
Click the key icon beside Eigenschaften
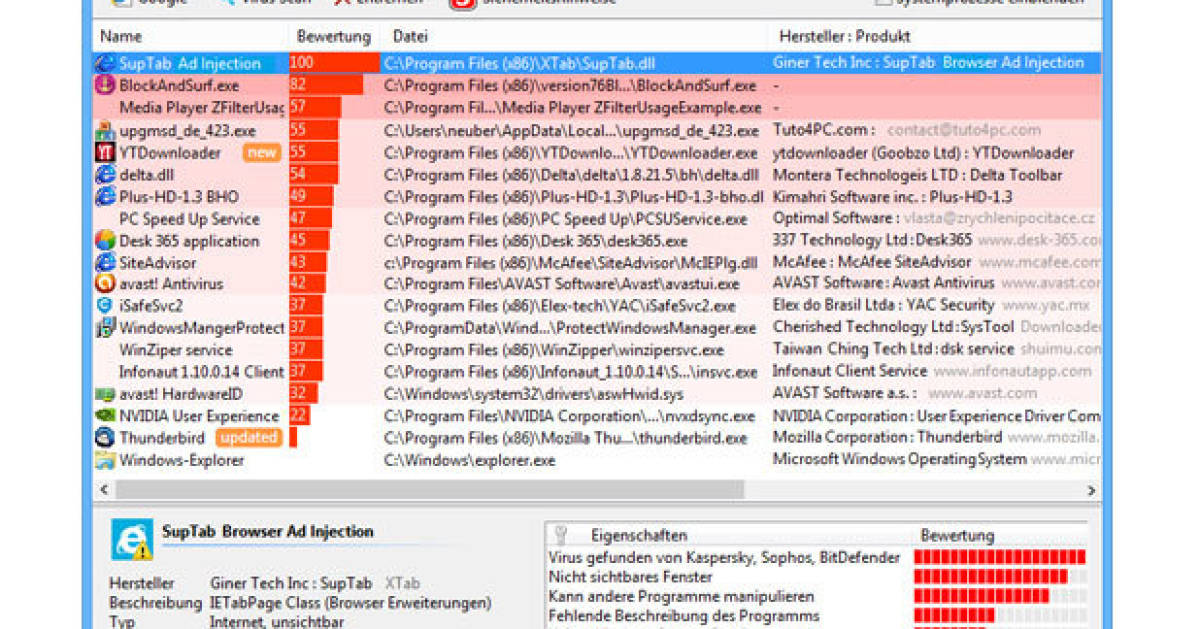[561, 534]
